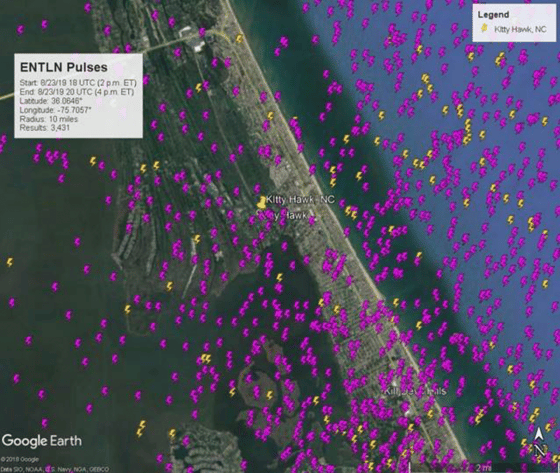
Task: Click the stacked yellow bolt pair above Google Earth logo
Action: [141, 429]
